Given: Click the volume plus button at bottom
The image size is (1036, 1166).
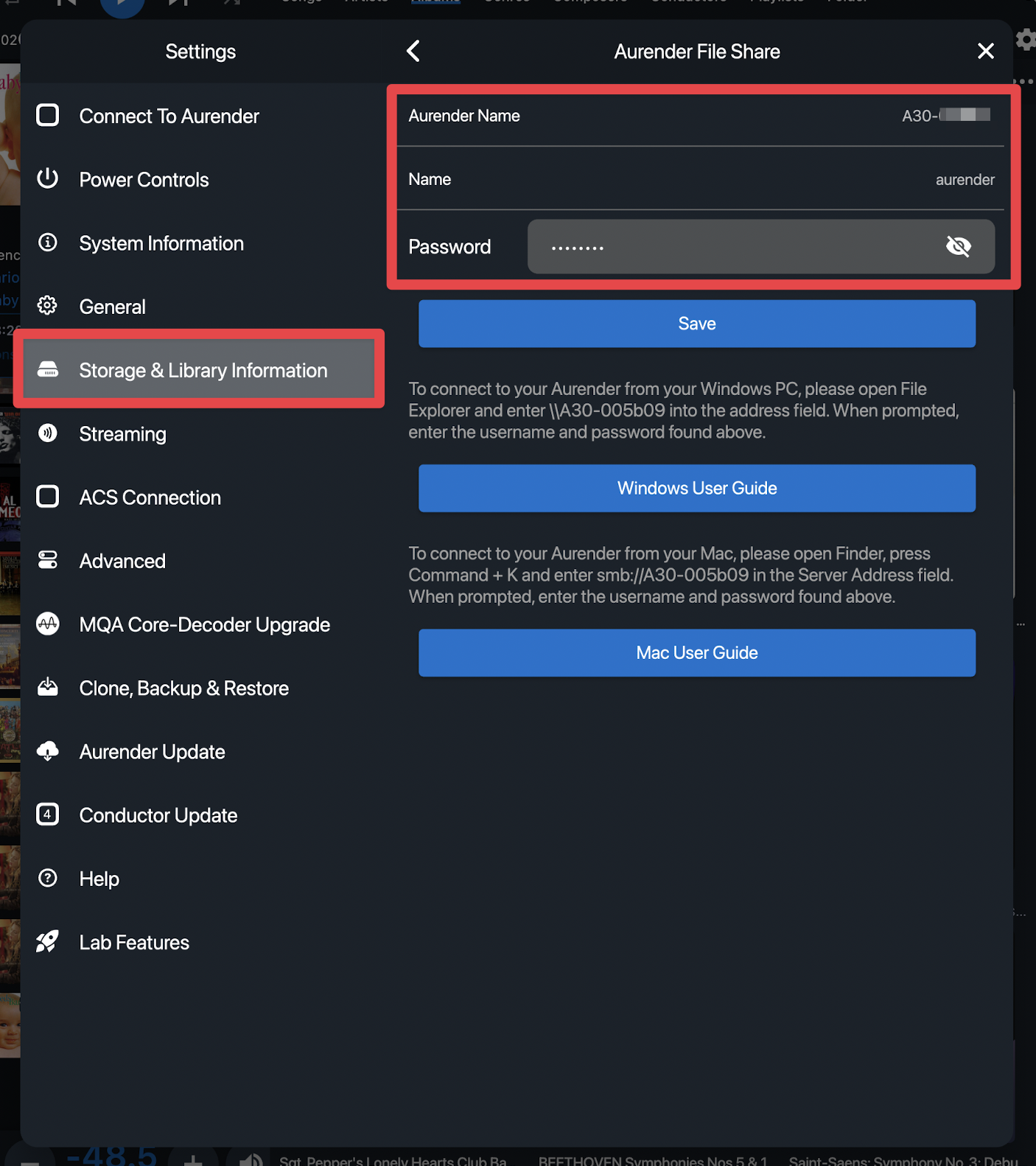Looking at the screenshot, I should pos(193,1159).
